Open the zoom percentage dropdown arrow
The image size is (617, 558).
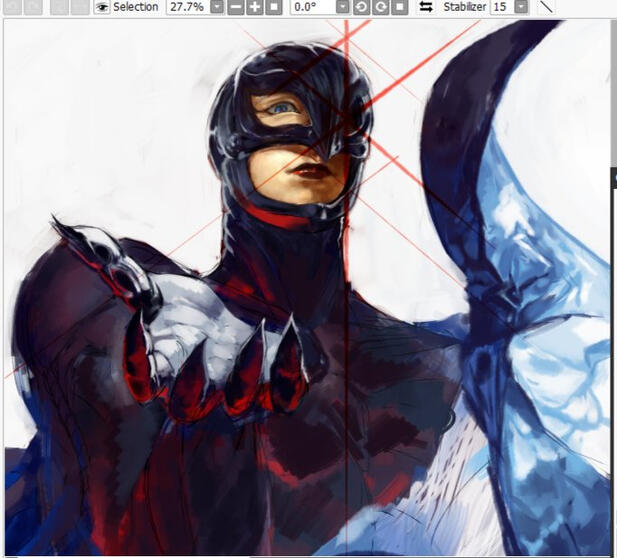click(216, 7)
